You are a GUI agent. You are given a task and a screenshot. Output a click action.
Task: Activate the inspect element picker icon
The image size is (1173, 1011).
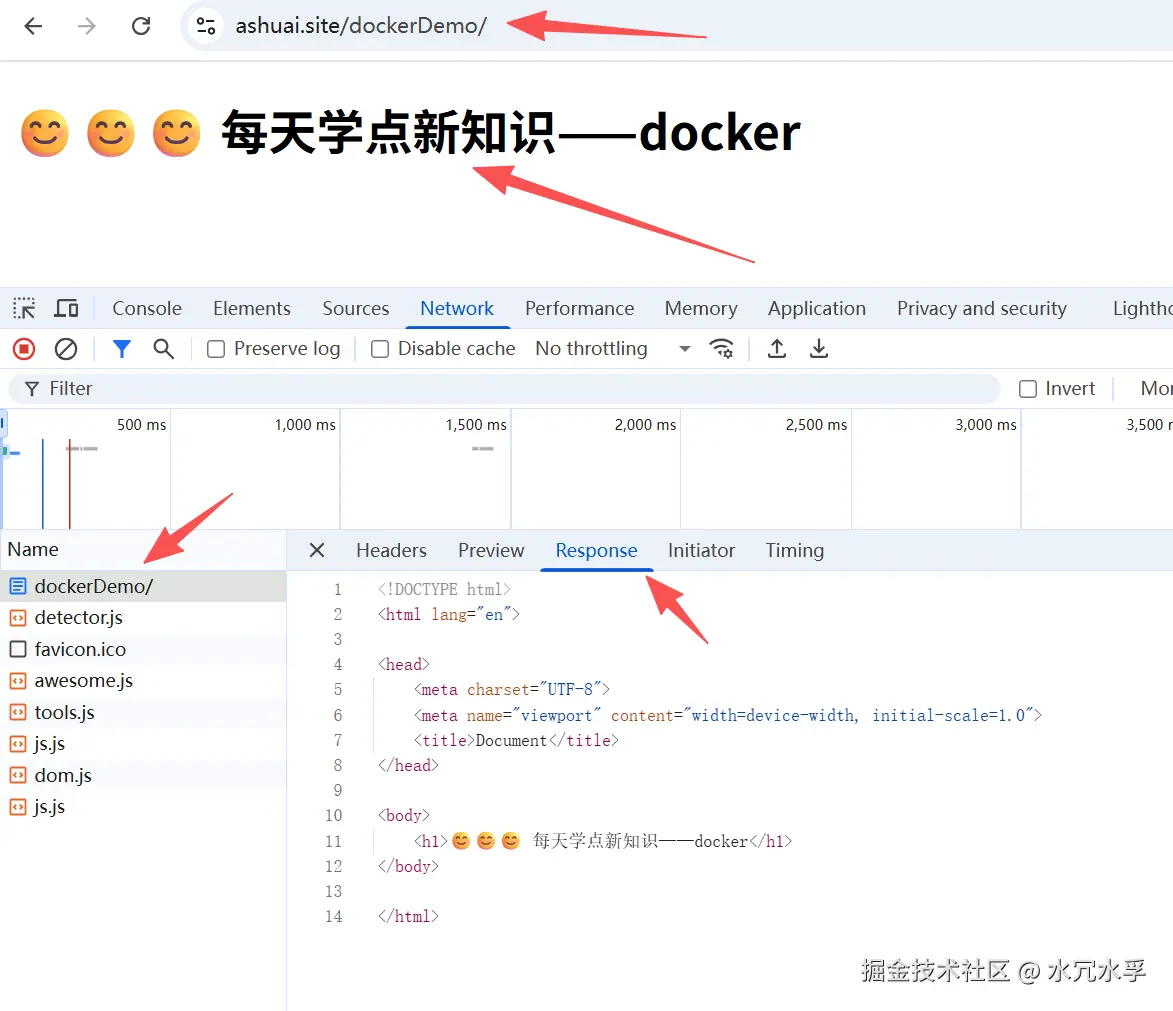24,308
